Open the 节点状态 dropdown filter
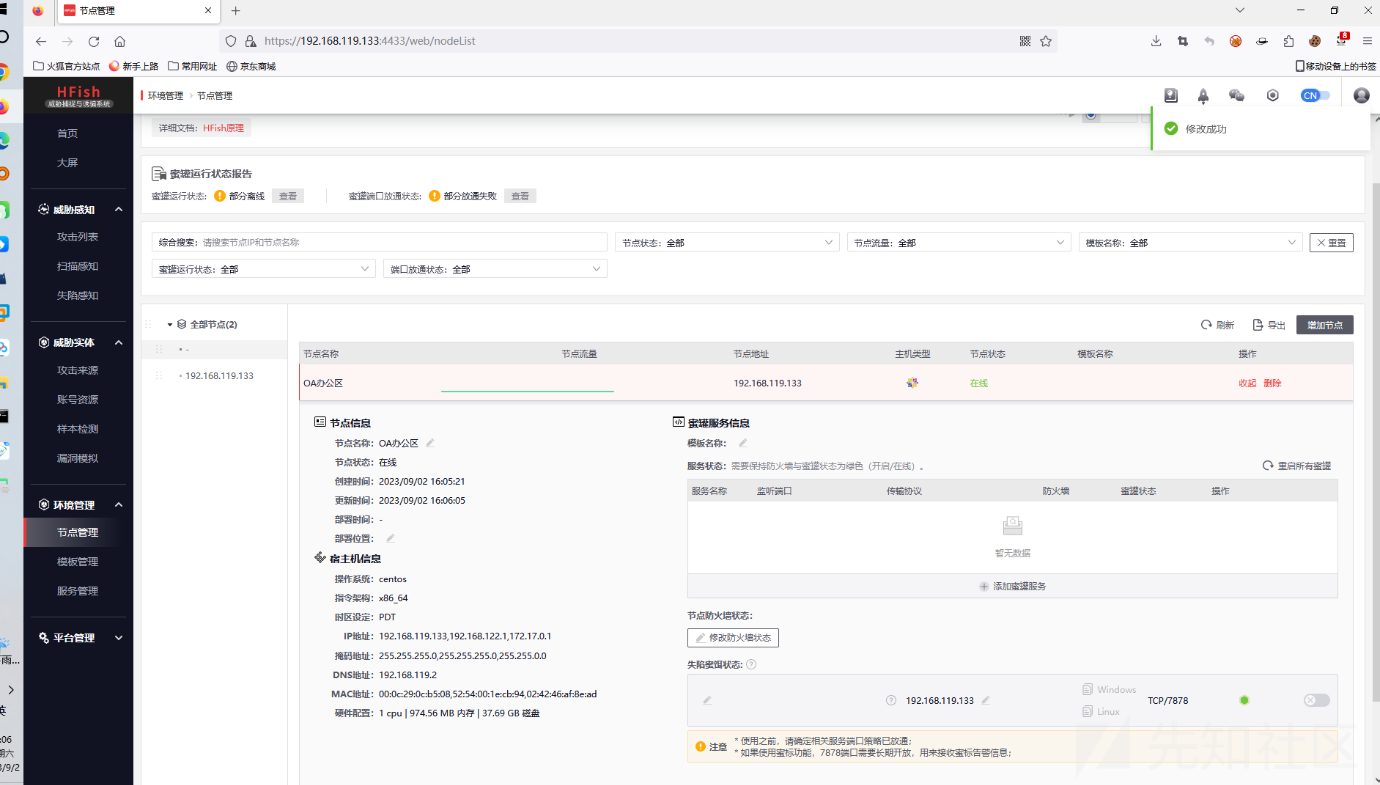This screenshot has width=1380, height=785. tap(727, 242)
